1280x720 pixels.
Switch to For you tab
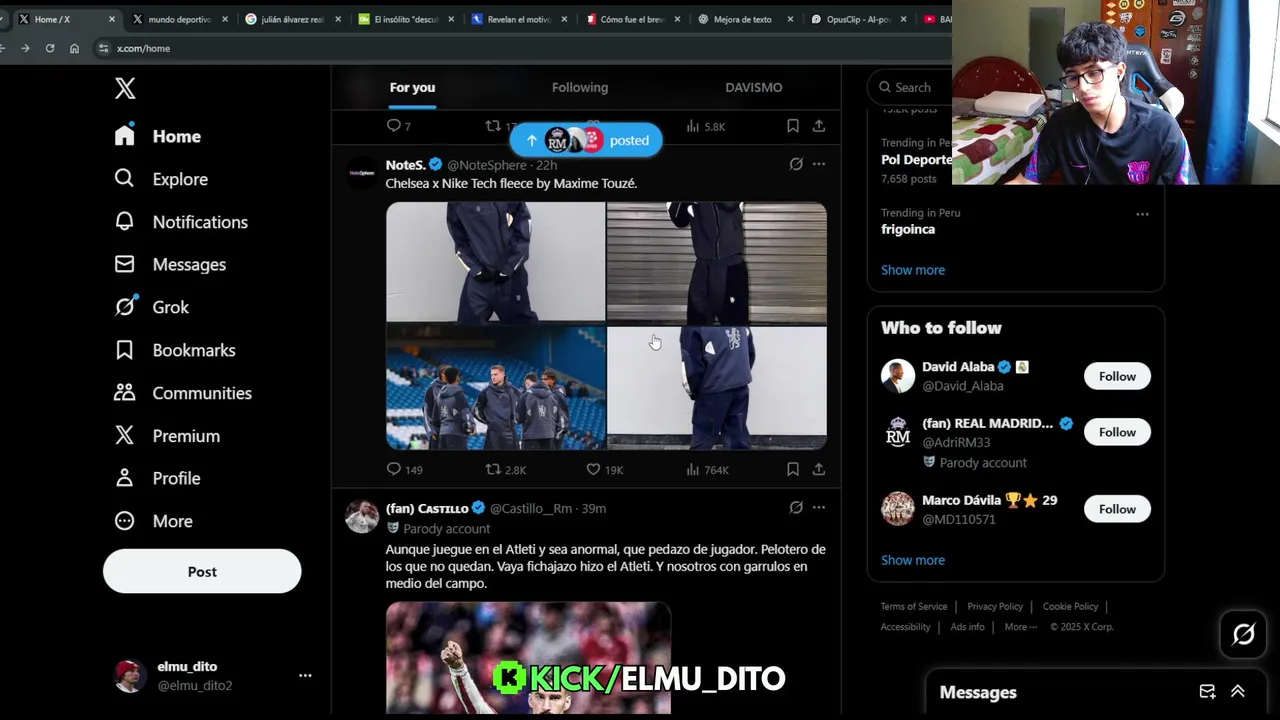coord(412,88)
